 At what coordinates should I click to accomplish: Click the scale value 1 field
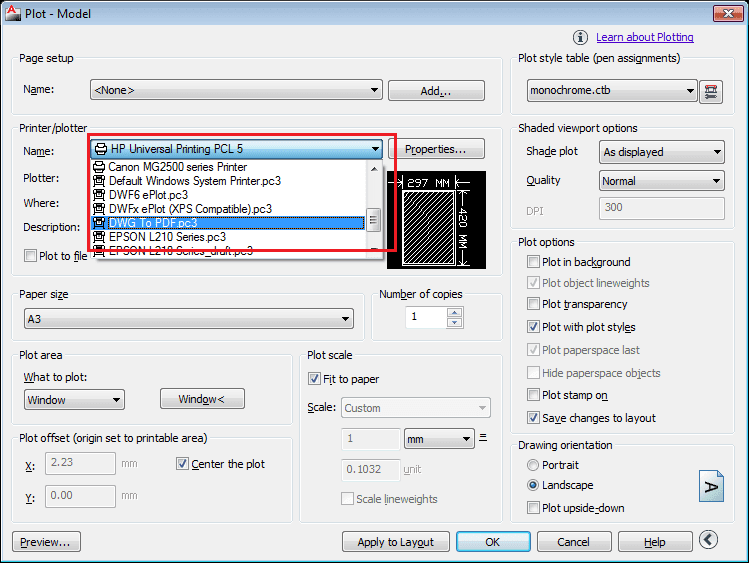[370, 439]
